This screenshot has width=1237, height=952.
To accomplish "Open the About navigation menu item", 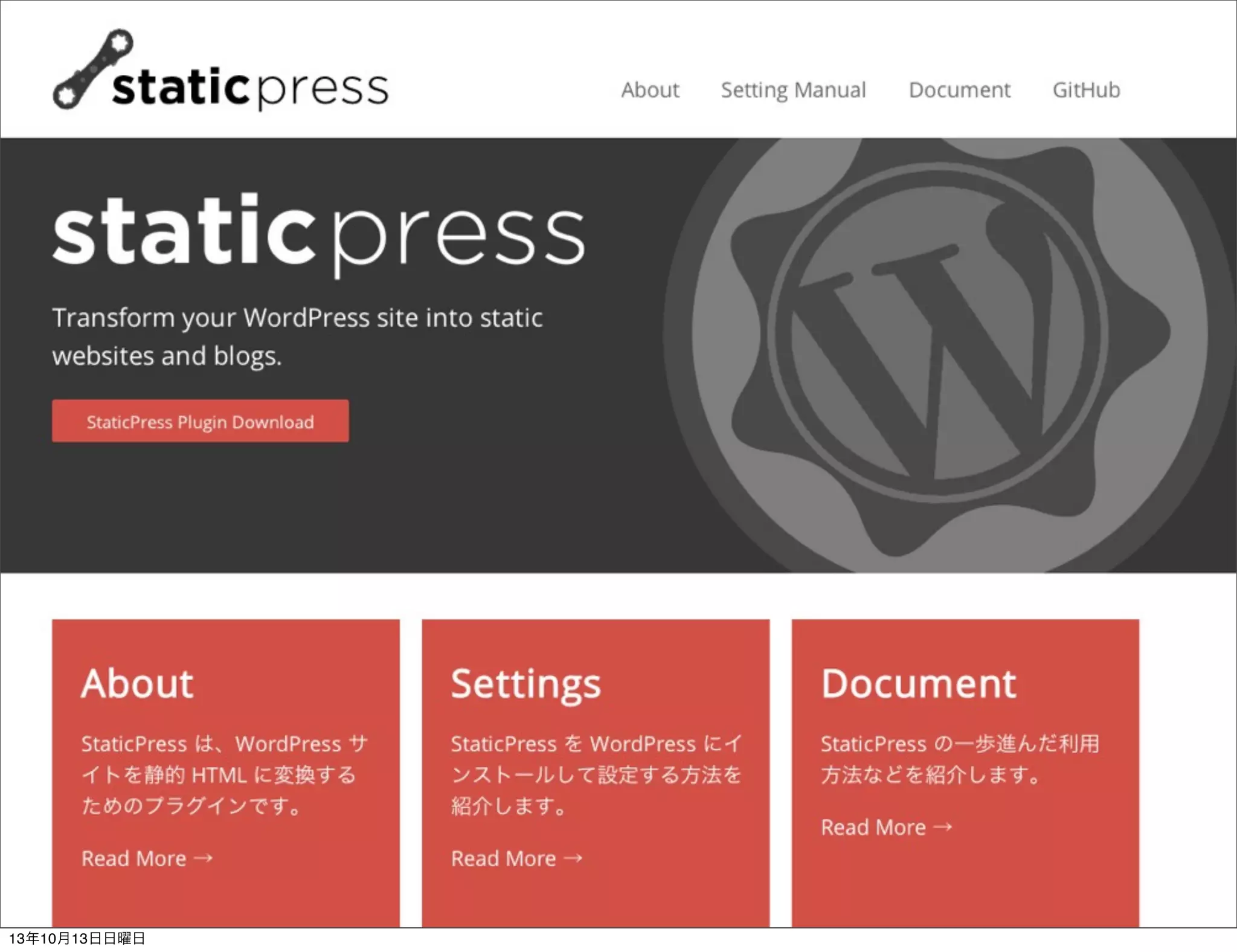I will (650, 90).
